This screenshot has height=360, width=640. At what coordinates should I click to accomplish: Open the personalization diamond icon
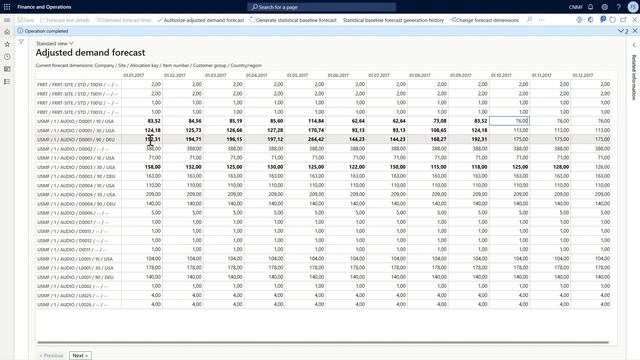[x=579, y=20]
